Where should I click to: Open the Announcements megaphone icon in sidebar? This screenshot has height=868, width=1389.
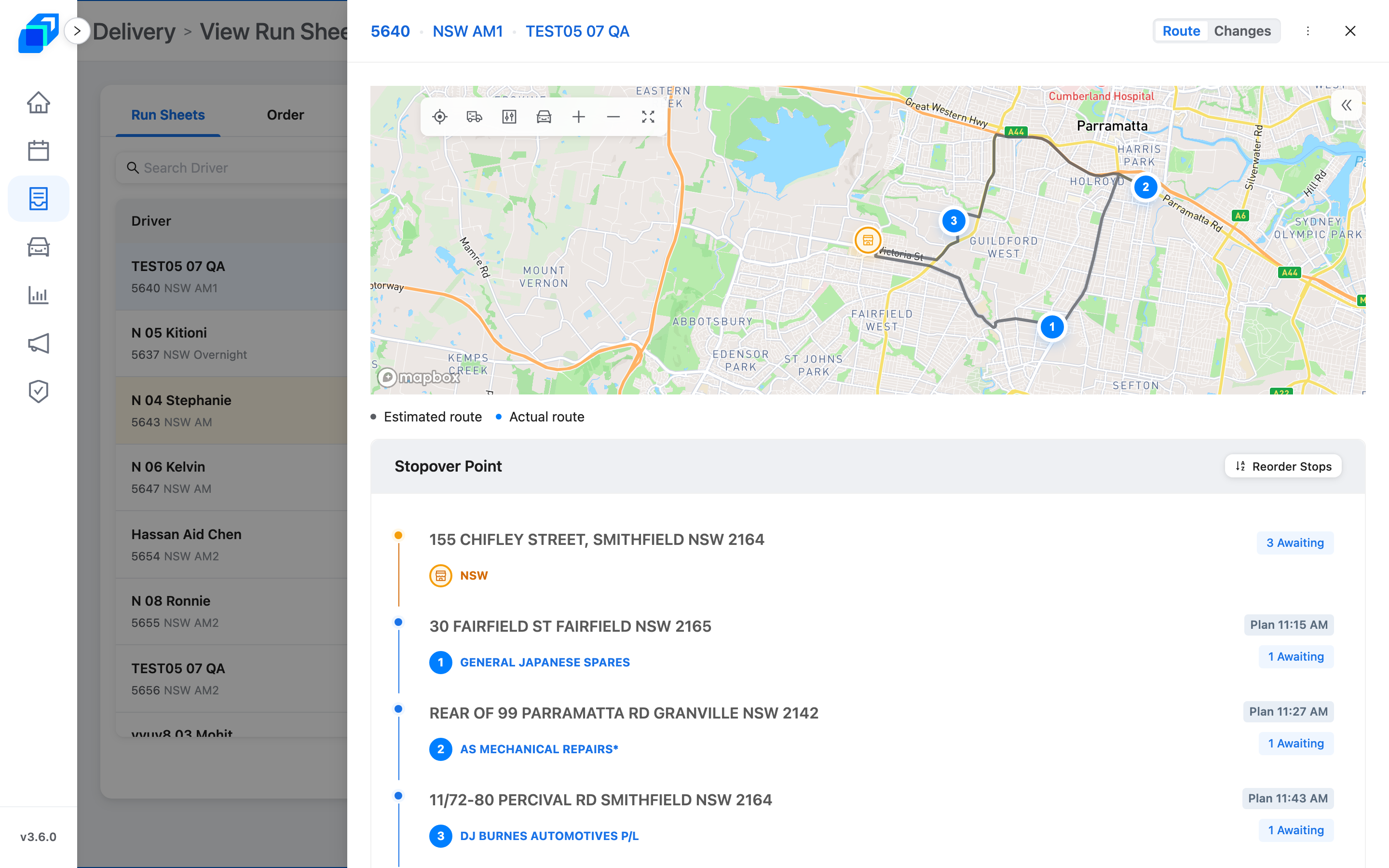[39, 343]
